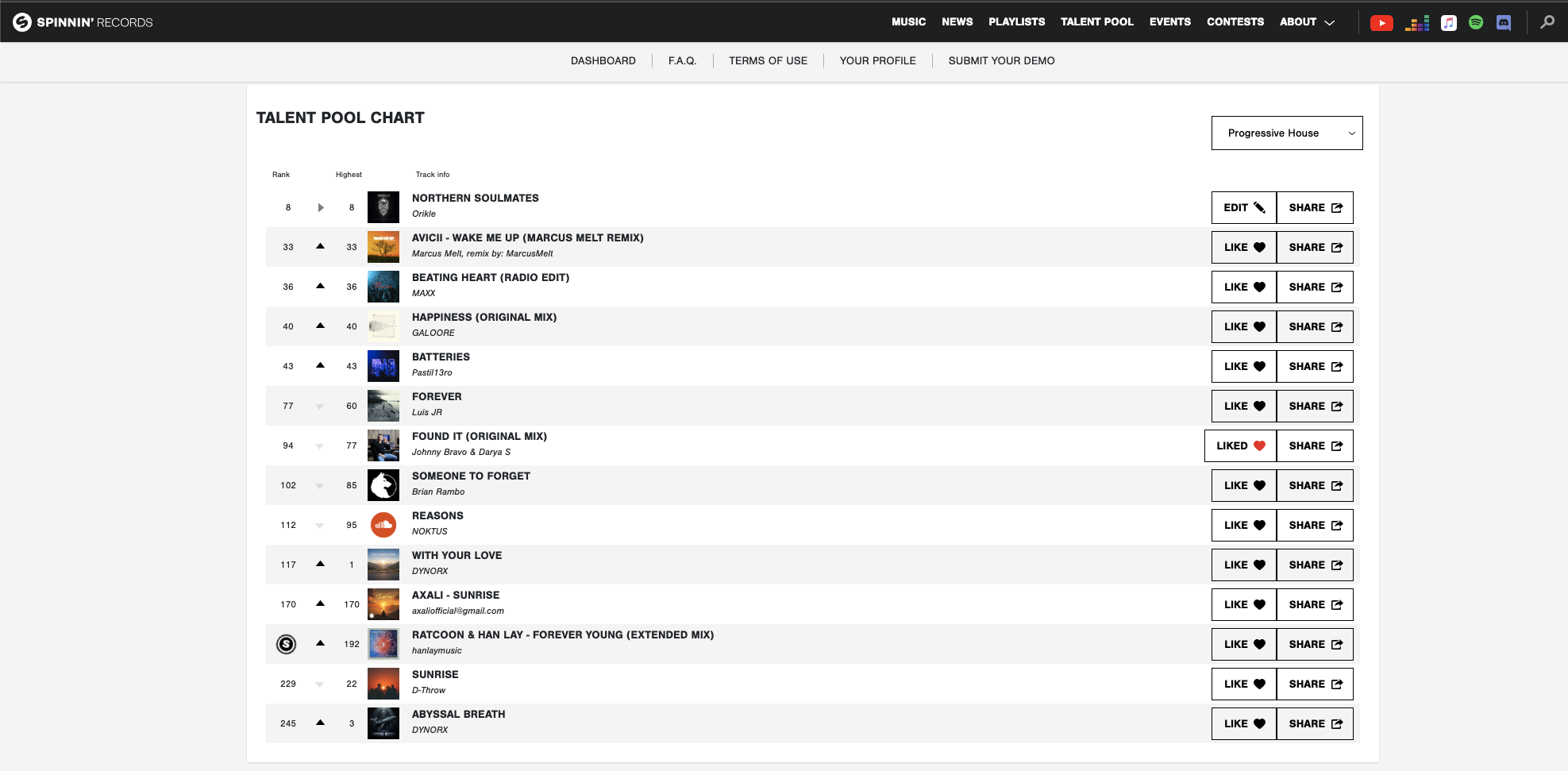Expand the ABOUT menu
The height and width of the screenshot is (771, 1568).
coord(1307,22)
